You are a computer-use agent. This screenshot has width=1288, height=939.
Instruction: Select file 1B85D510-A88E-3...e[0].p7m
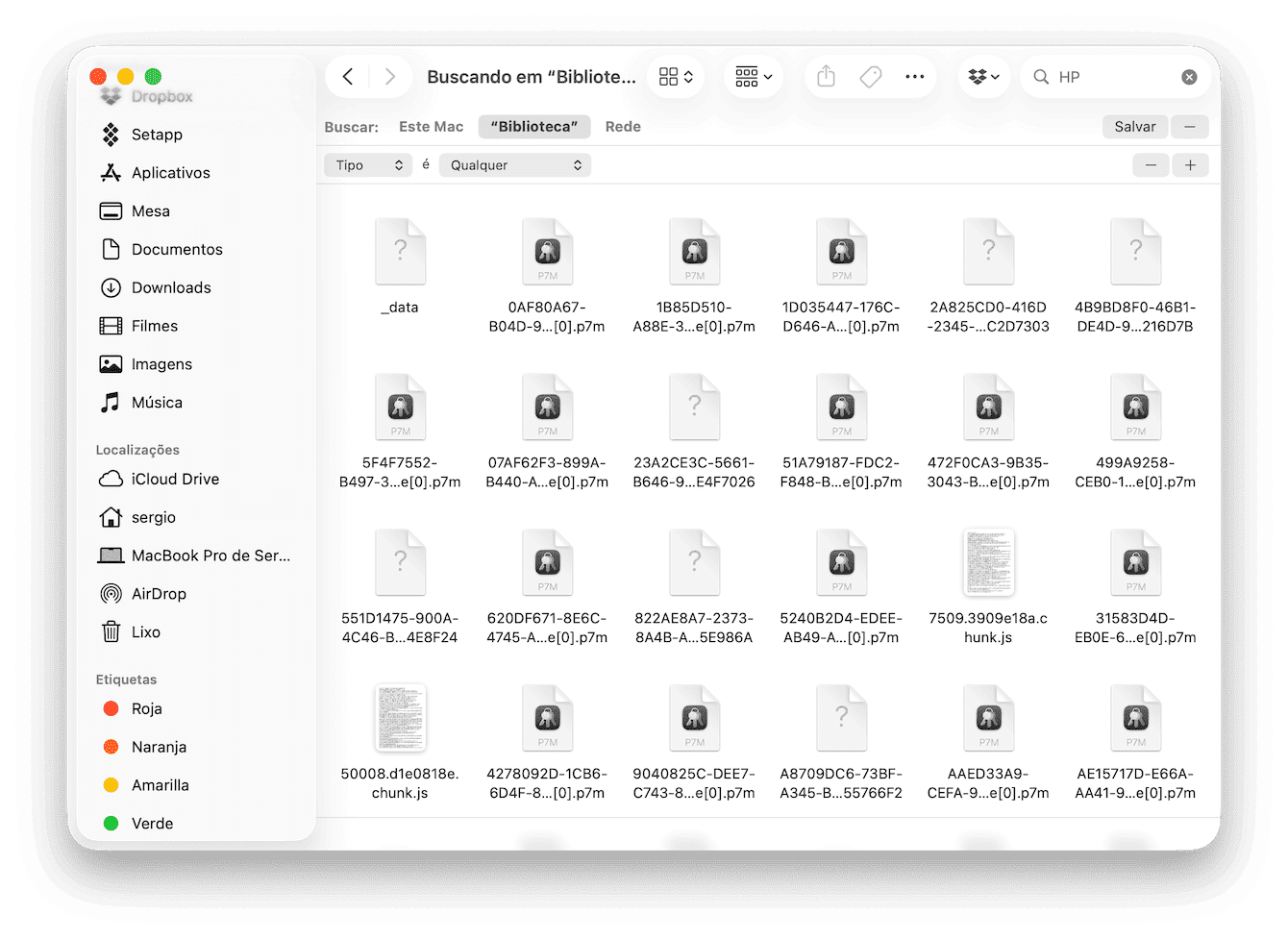694,254
